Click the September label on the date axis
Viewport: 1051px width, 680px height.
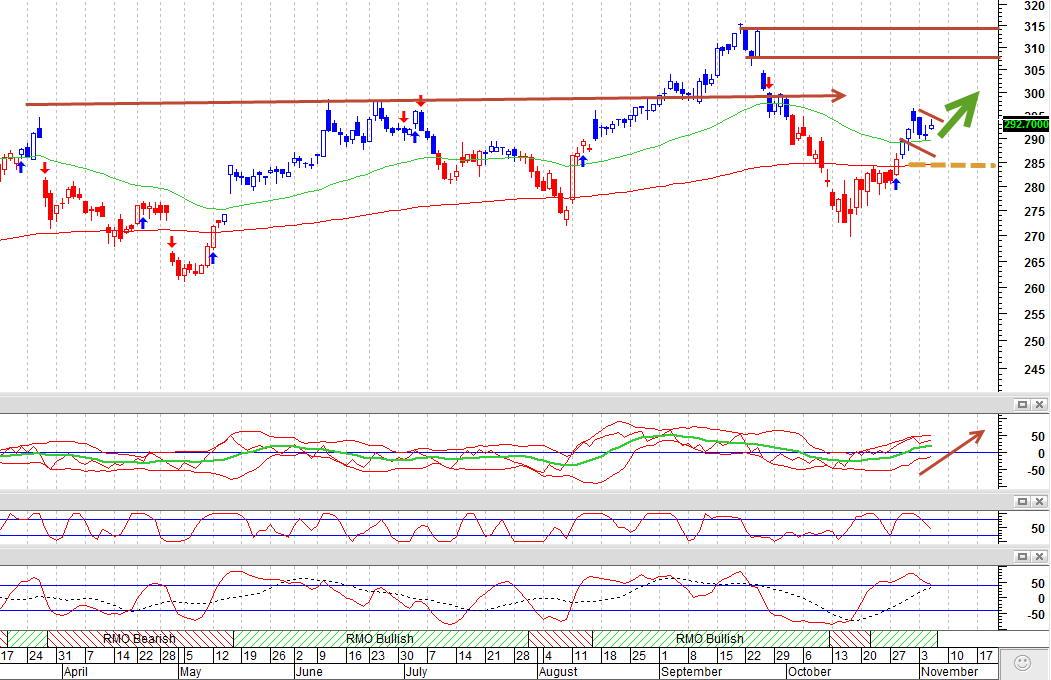(692, 672)
